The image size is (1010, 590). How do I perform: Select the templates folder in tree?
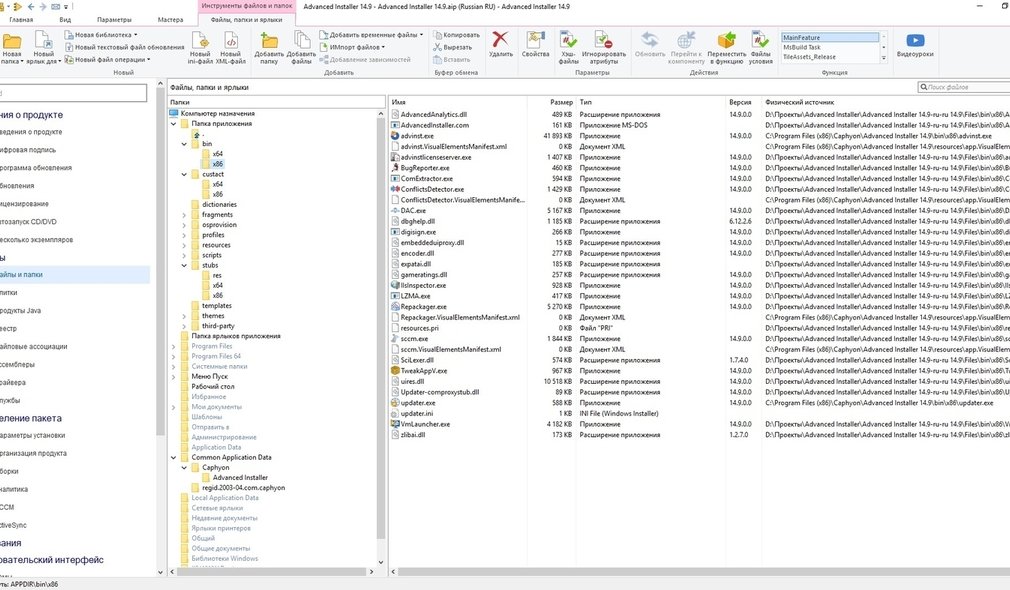coord(216,306)
